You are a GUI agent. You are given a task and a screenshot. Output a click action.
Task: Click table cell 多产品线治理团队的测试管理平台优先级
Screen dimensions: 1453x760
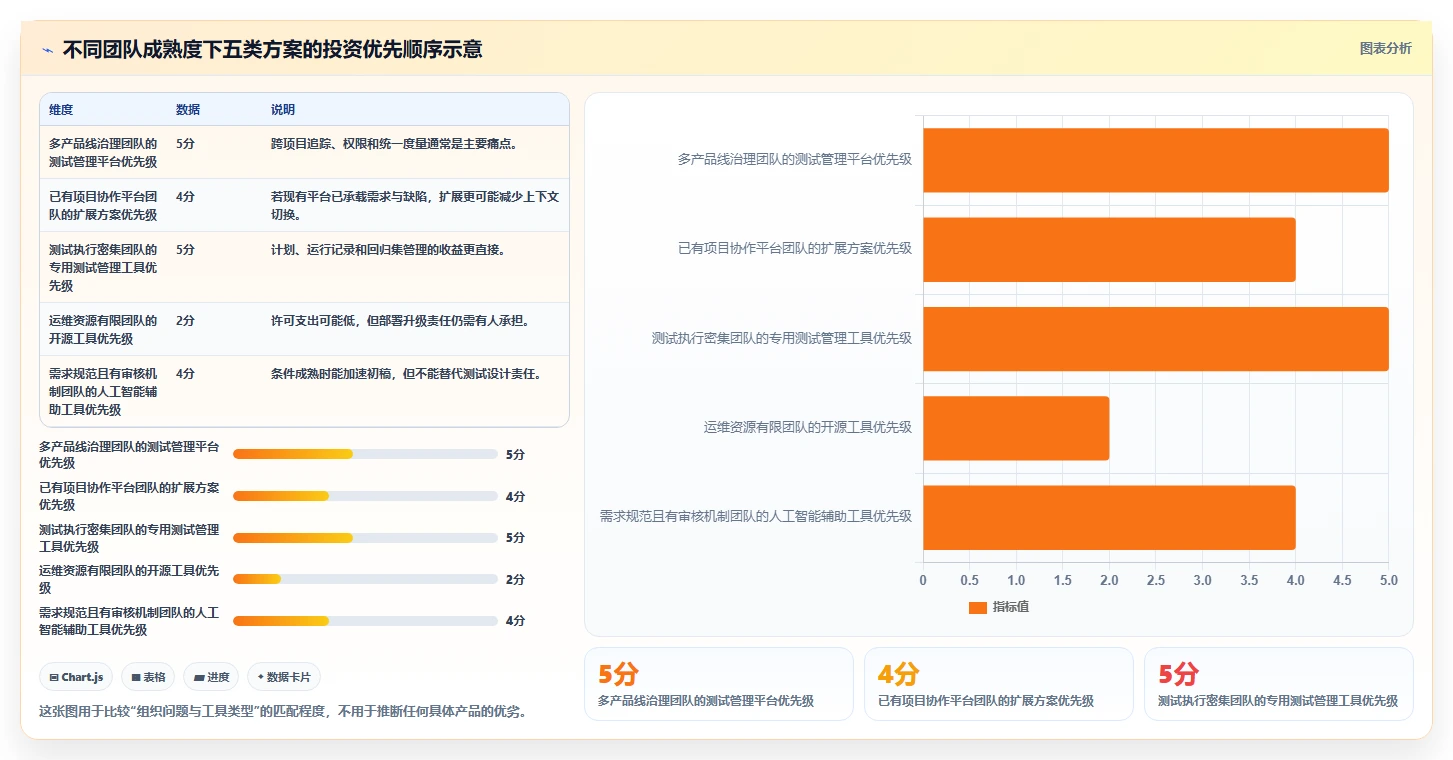point(103,153)
